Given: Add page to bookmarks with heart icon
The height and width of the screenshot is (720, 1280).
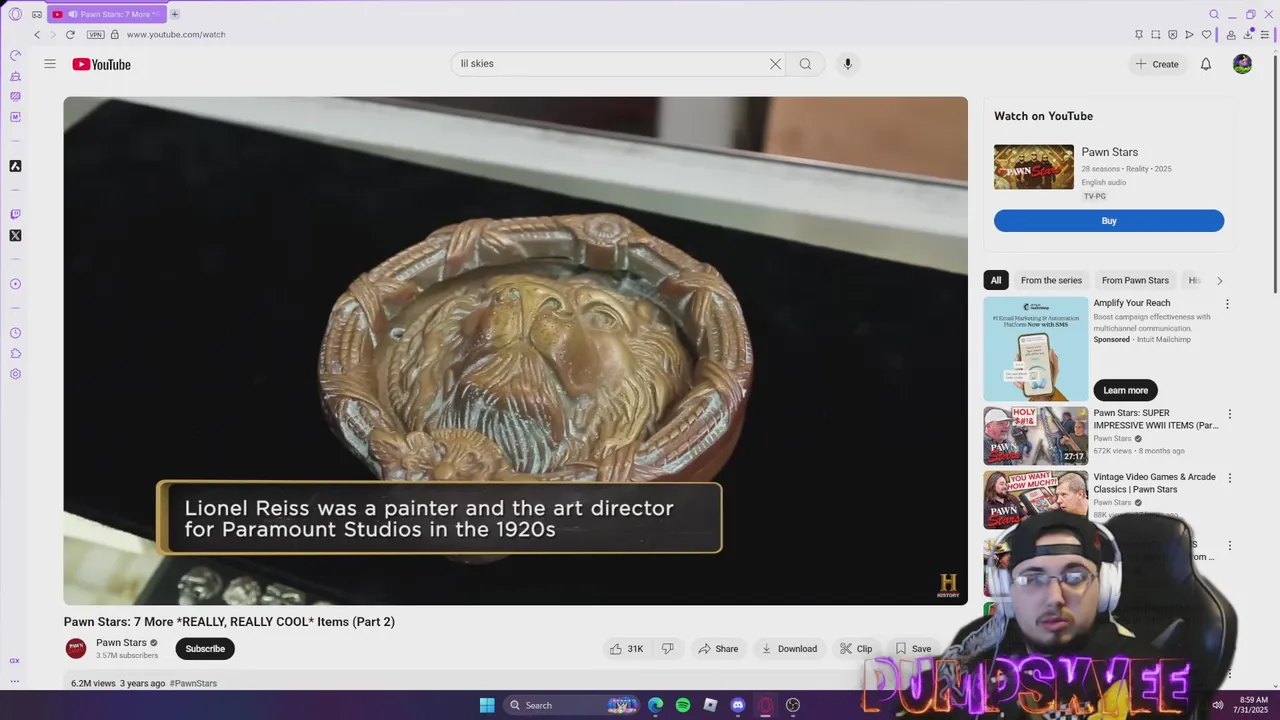Looking at the screenshot, I should tap(1206, 34).
